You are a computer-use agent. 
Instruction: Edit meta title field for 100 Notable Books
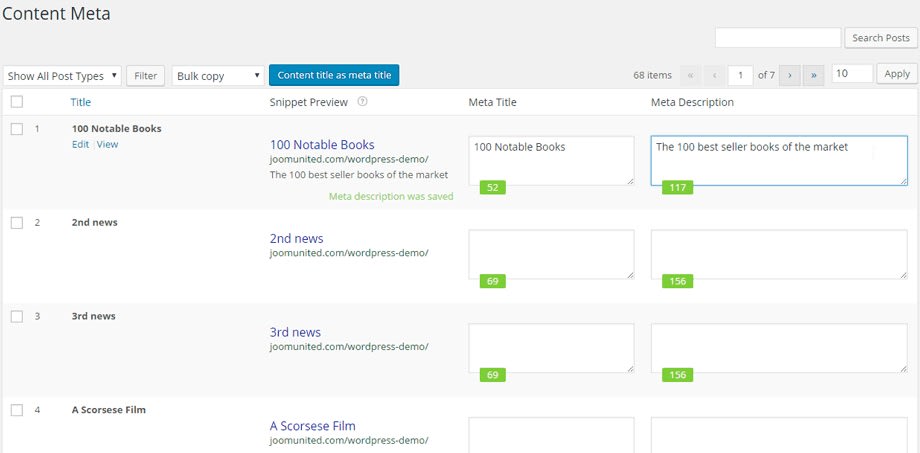click(x=551, y=161)
